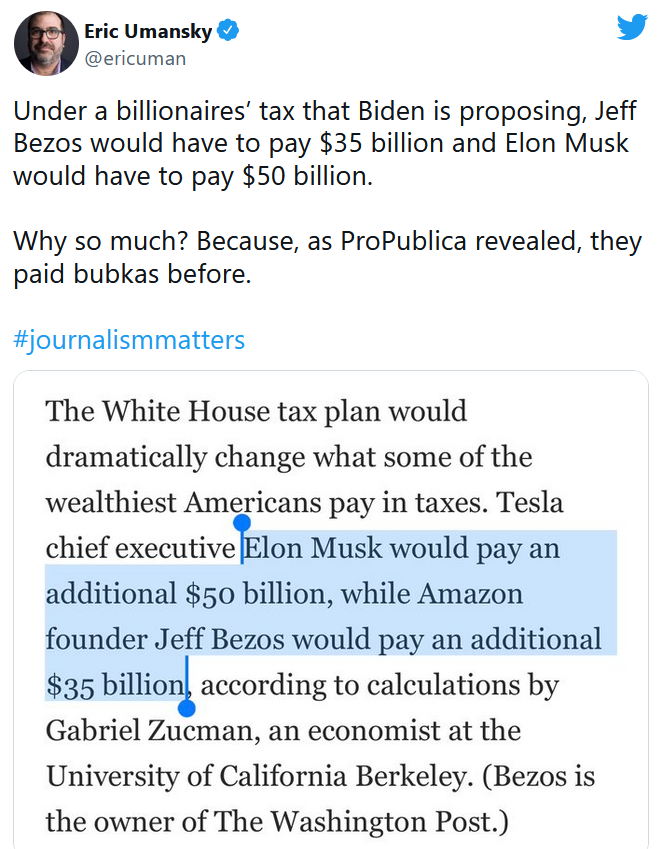Click the word 'bubkas' in the tweet
This screenshot has width=660, height=849.
(x=116, y=273)
